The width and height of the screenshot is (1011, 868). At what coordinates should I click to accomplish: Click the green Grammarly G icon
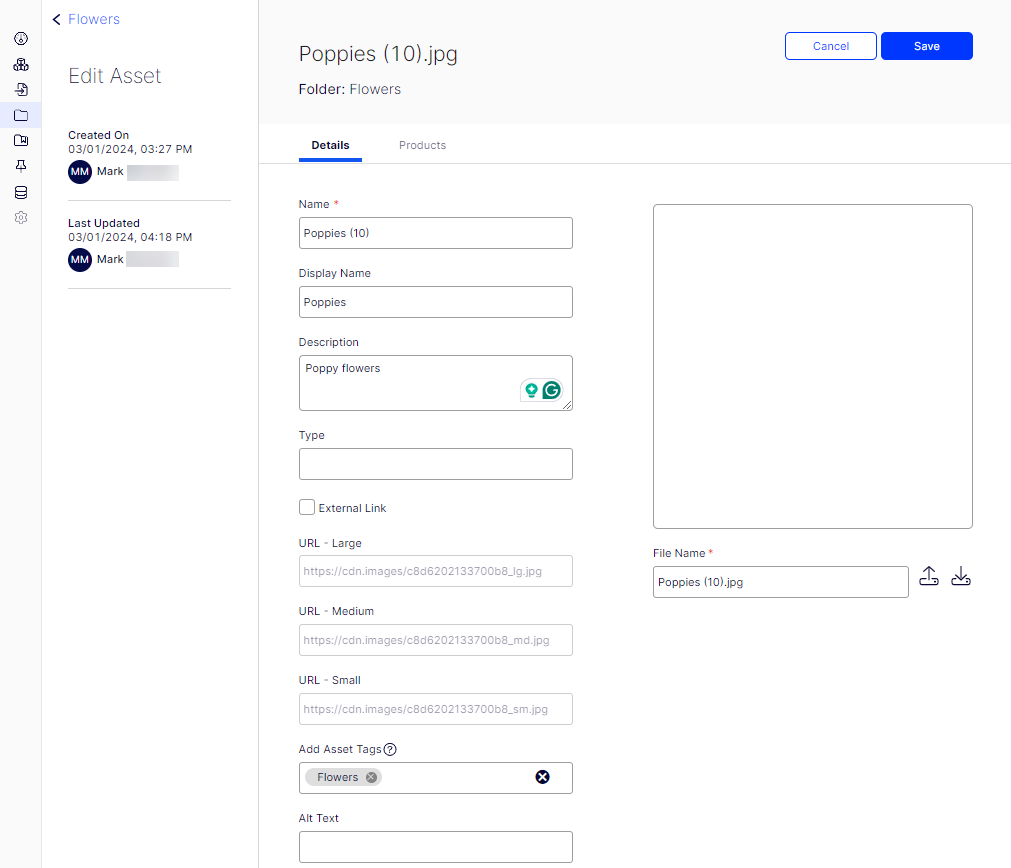(x=551, y=390)
